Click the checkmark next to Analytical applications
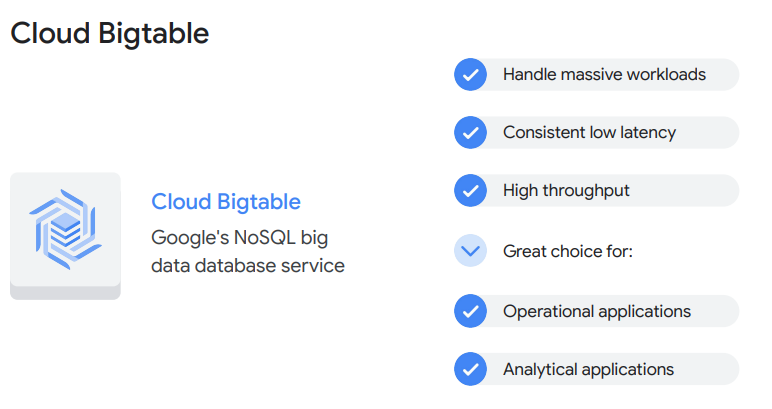The image size is (772, 409). [470, 369]
